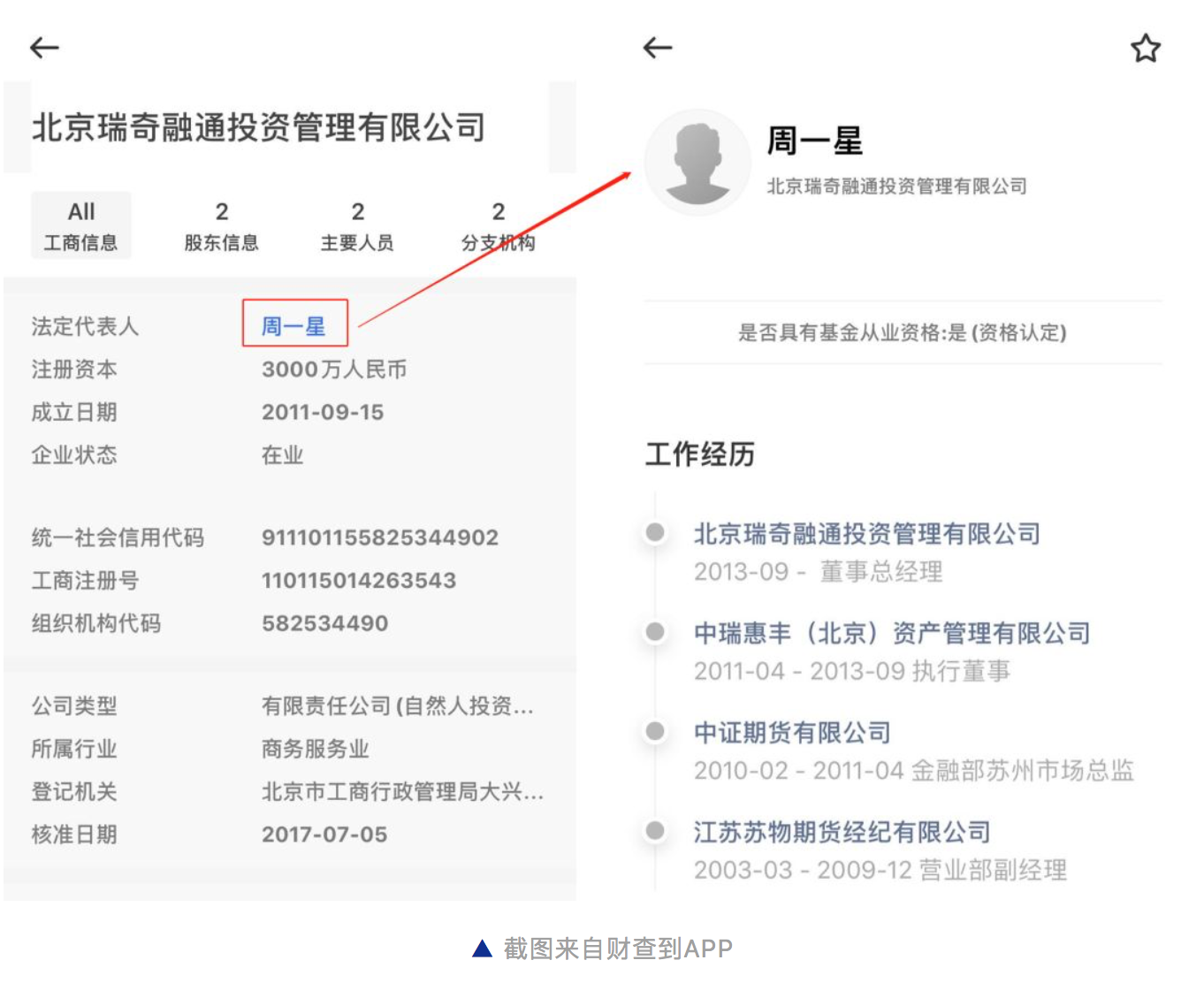Tap registration number 110115014263543
This screenshot has height=983, width=1204.
point(359,581)
